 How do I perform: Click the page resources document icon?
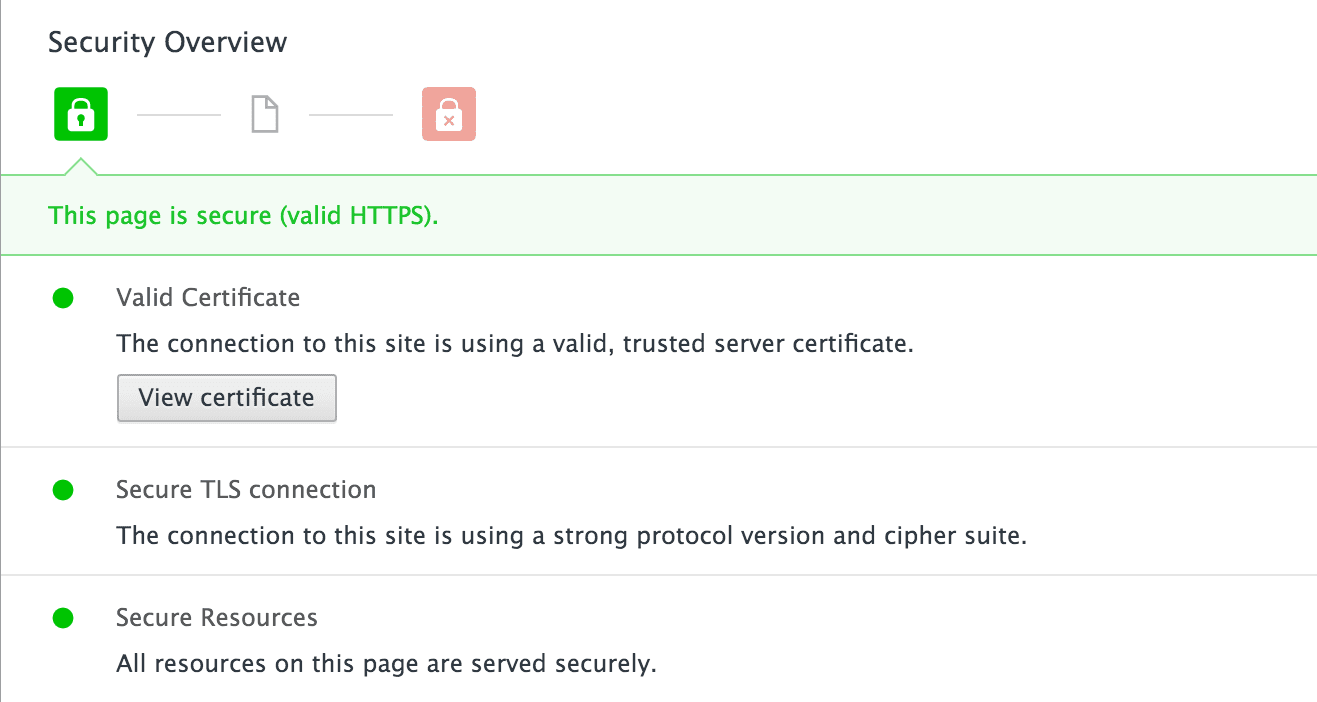coord(264,113)
